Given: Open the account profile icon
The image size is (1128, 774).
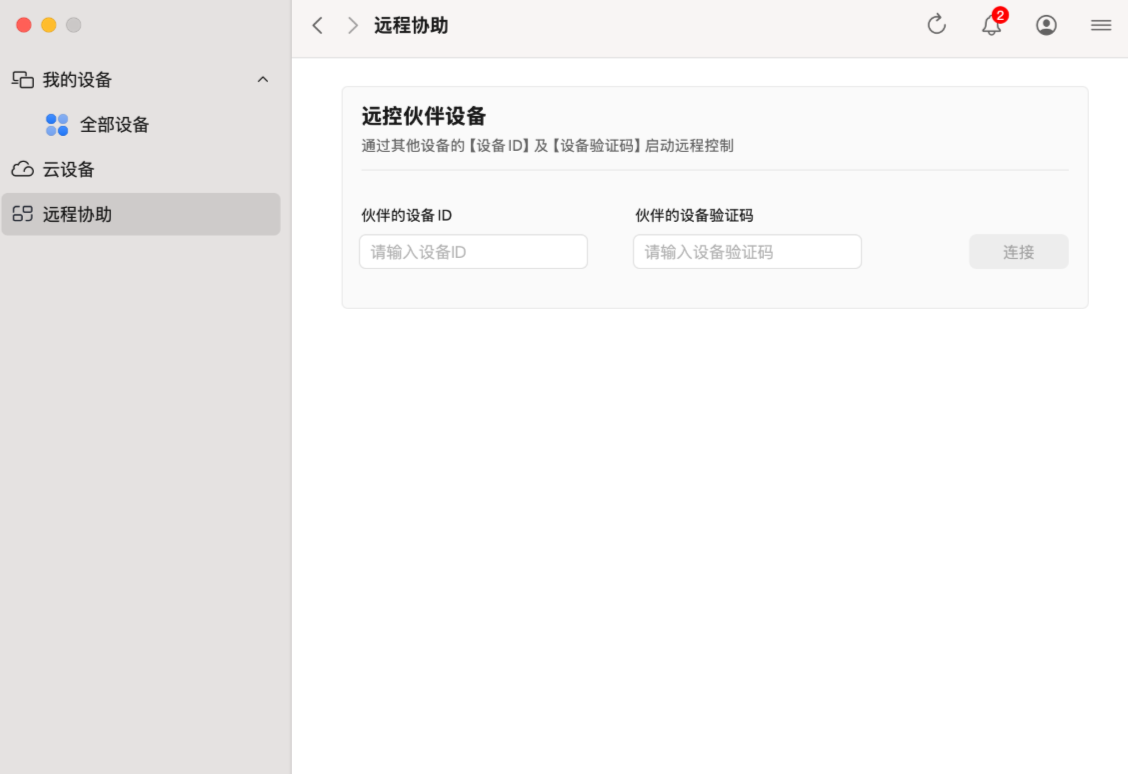Looking at the screenshot, I should point(1046,24).
